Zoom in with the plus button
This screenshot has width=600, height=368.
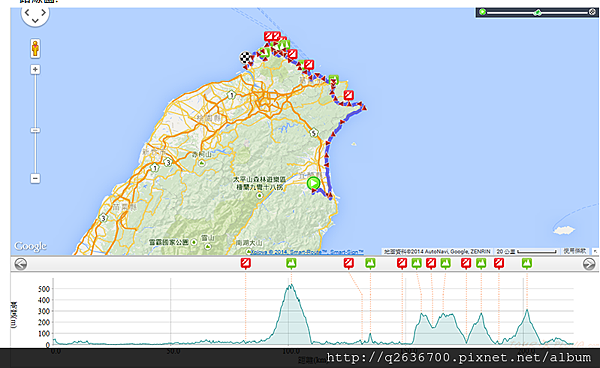point(35,69)
